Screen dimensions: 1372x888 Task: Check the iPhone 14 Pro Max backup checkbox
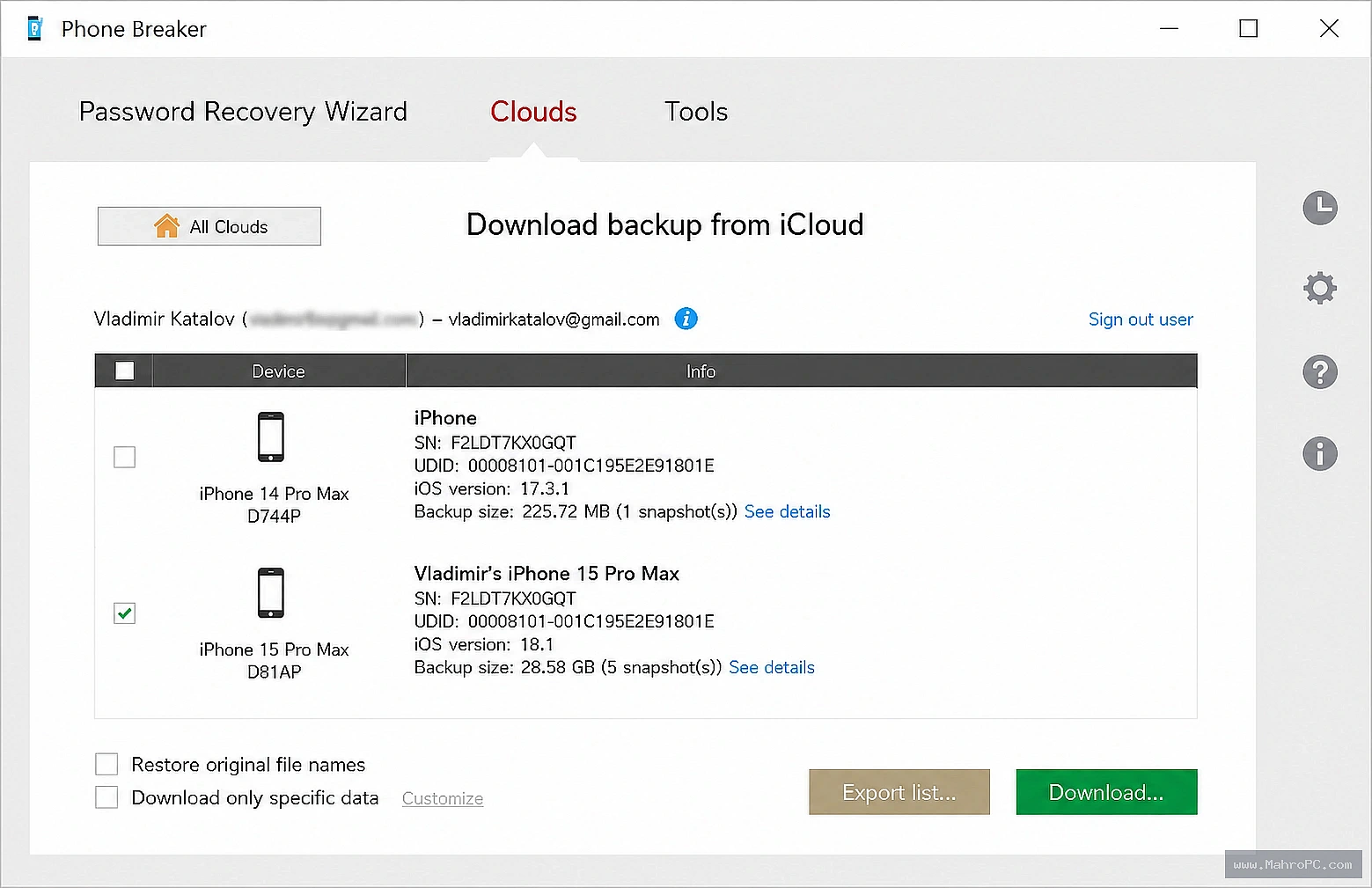coord(125,457)
